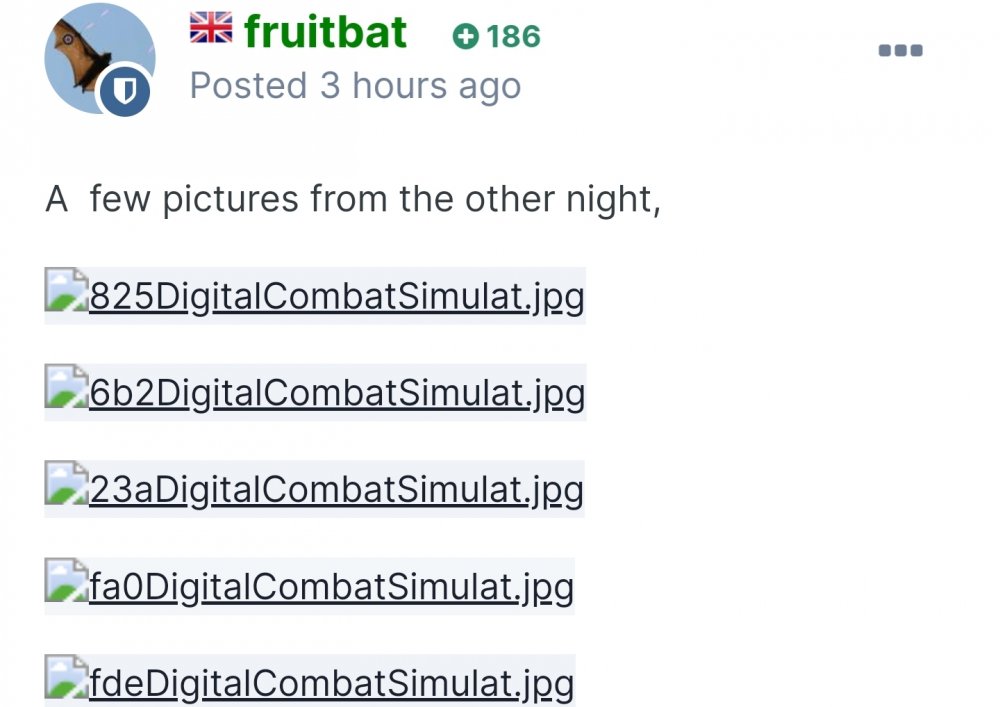Click broken image icon beside 6b2DigitalCombatSimulat.jpg

66,392
